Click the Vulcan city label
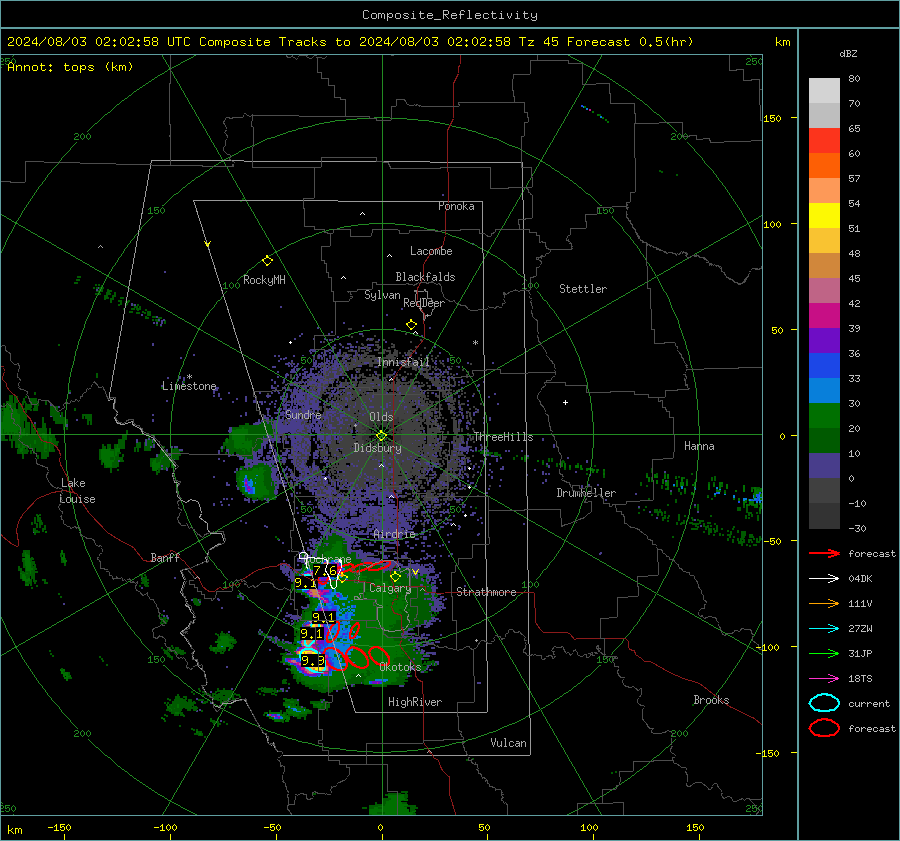Screen dimensions: 900x841 508,743
